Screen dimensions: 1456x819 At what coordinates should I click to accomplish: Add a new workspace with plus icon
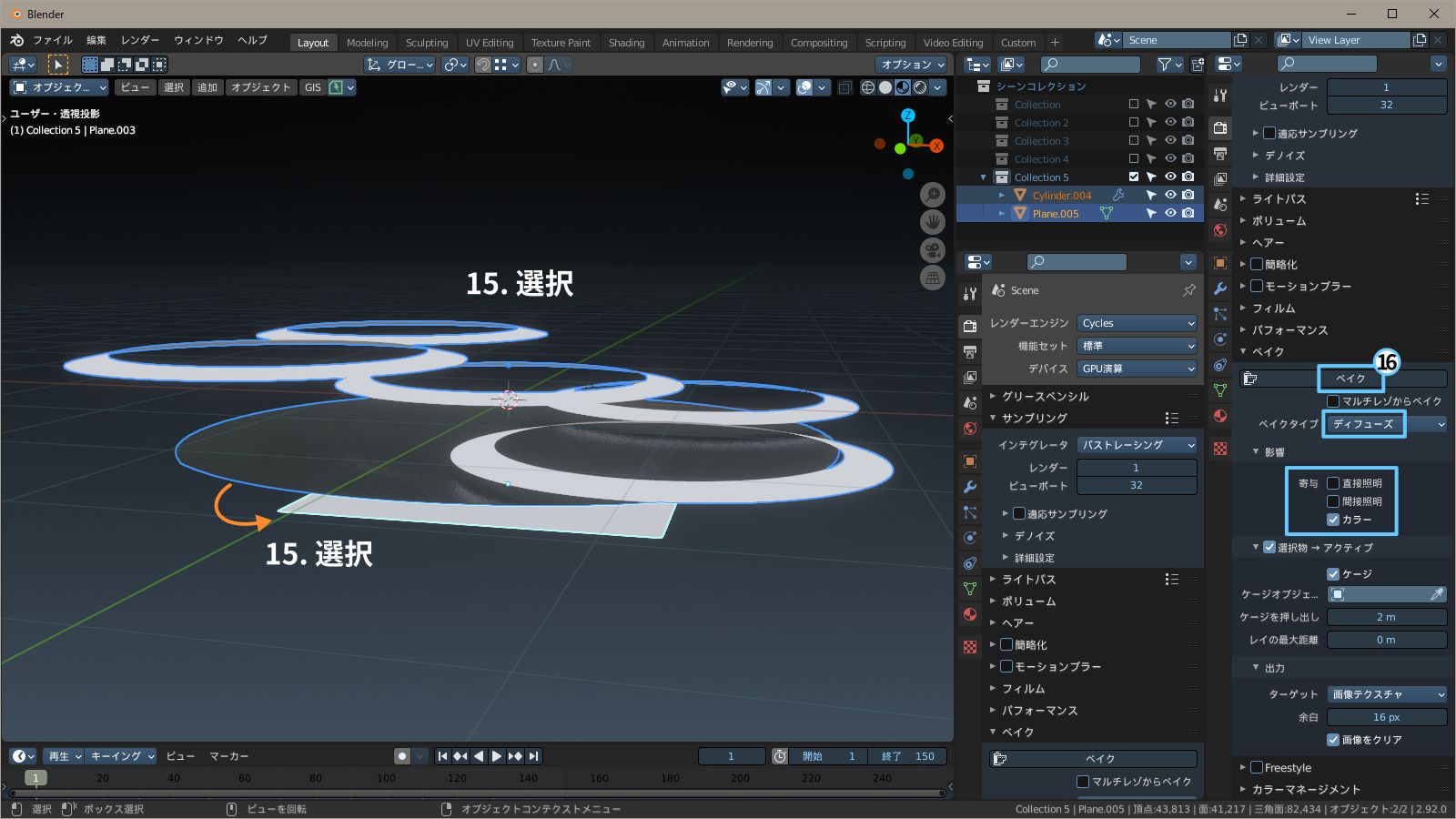click(1055, 42)
